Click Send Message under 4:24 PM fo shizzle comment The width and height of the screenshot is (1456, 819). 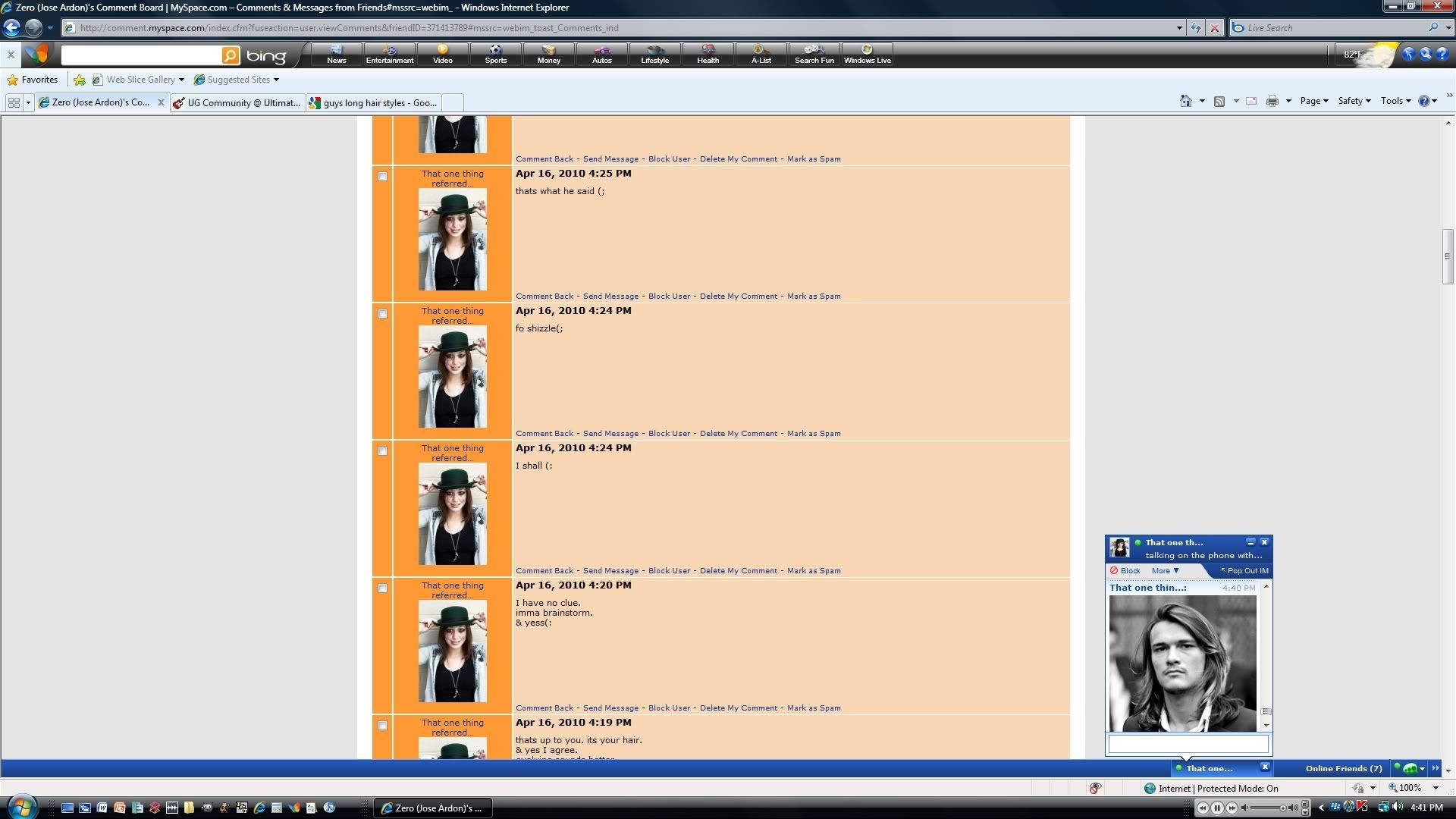[x=610, y=434]
